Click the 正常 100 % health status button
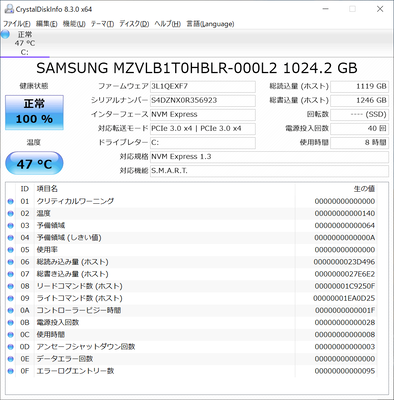 click(x=34, y=112)
